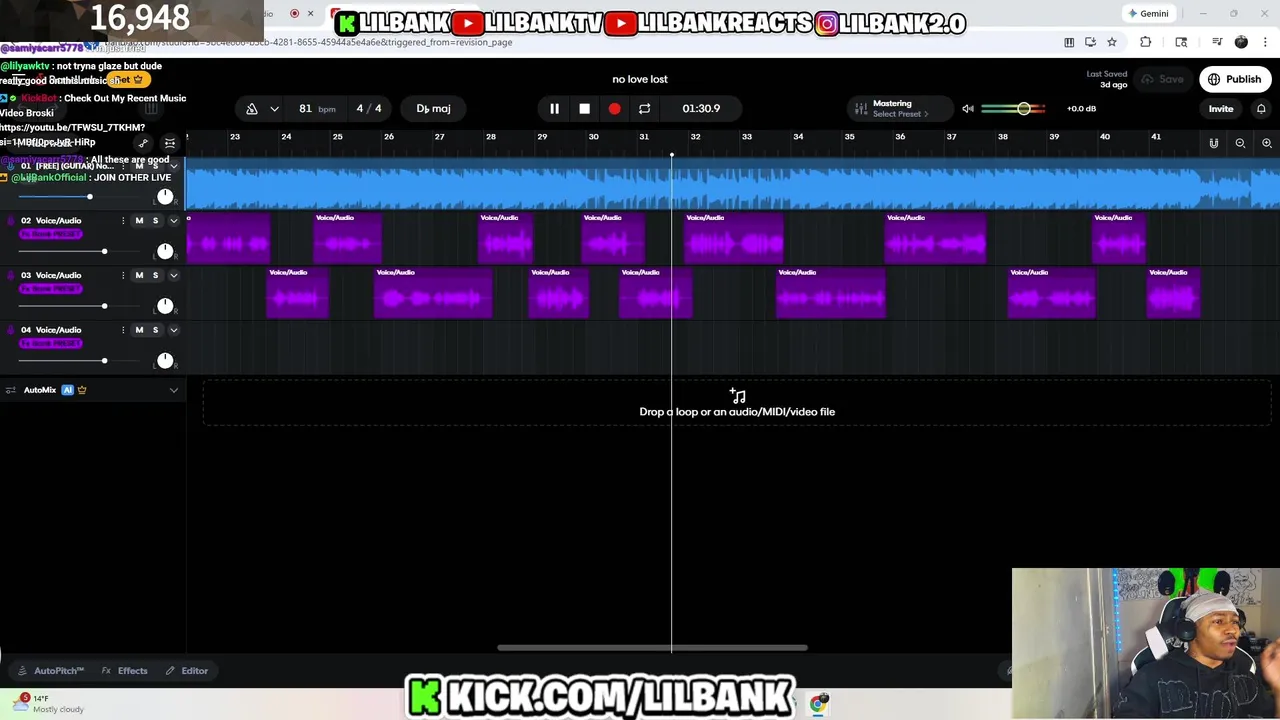The height and width of the screenshot is (720, 1280).
Task: Open the Fx preset on track 02
Action: pos(51,234)
